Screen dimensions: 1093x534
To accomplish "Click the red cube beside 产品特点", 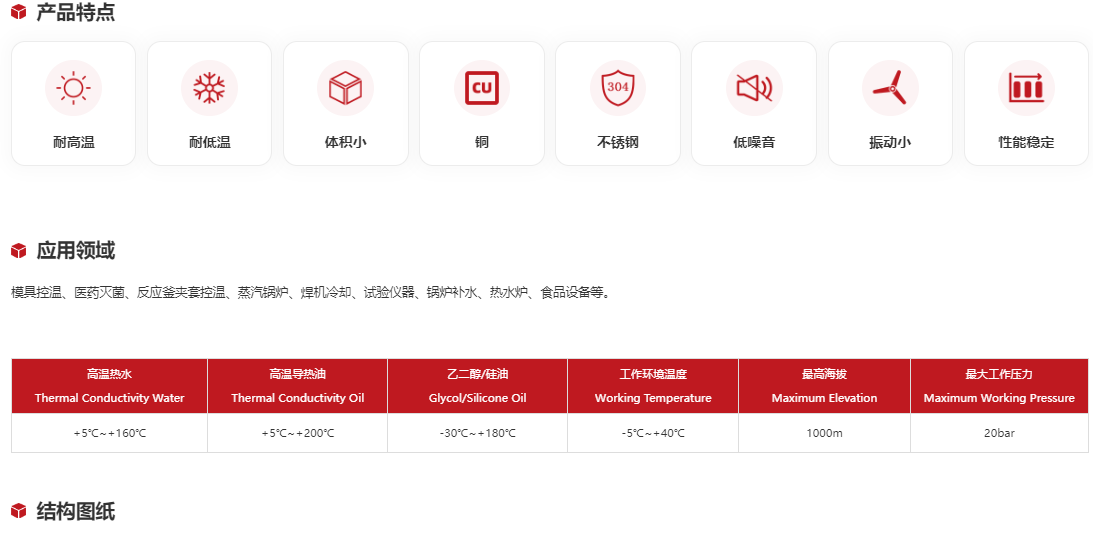I will pos(18,13).
